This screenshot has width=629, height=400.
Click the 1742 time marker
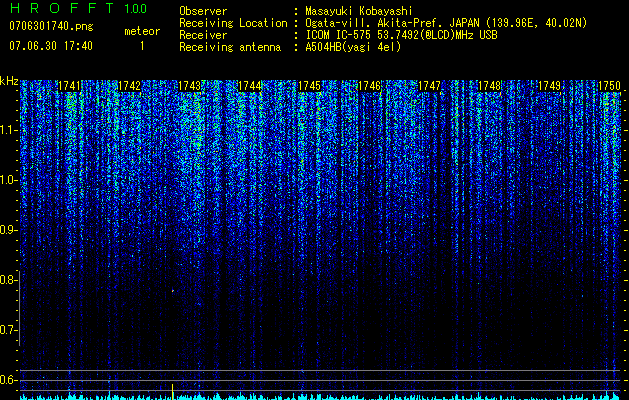coord(130,86)
